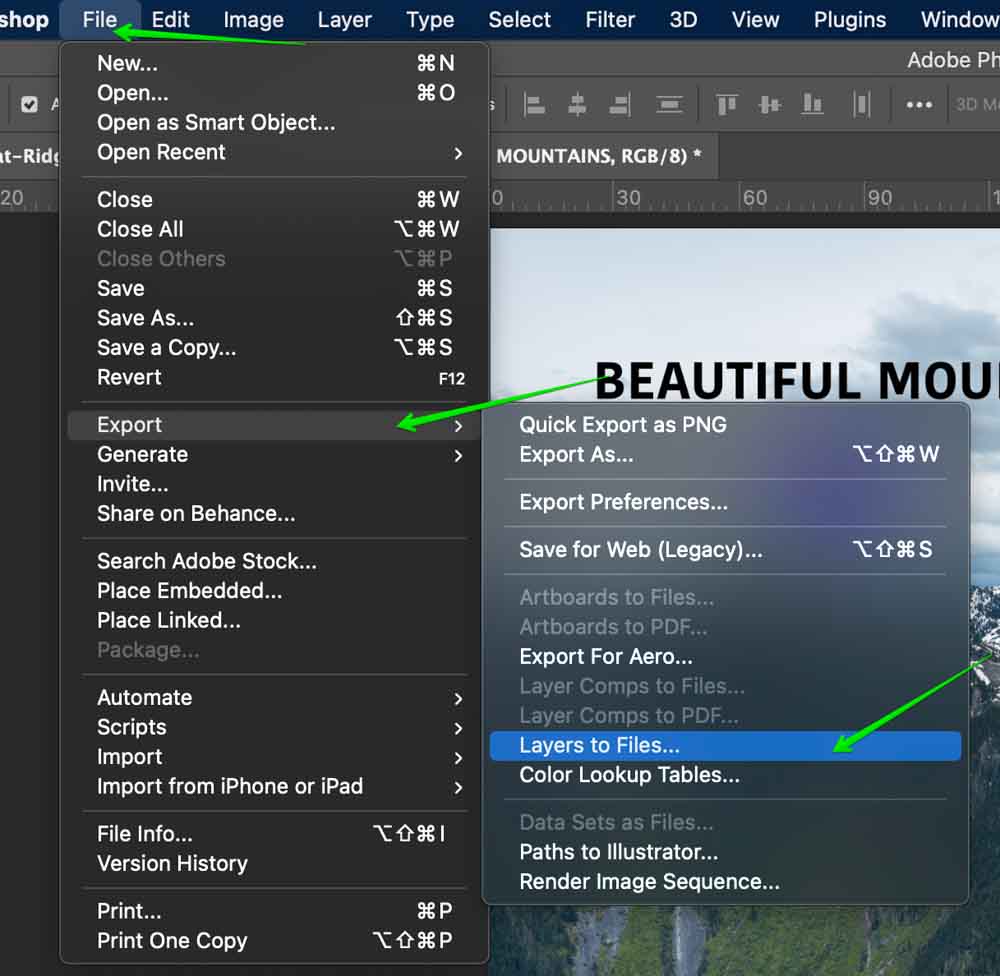Open the Select menu
This screenshot has width=1000, height=976.
point(519,20)
